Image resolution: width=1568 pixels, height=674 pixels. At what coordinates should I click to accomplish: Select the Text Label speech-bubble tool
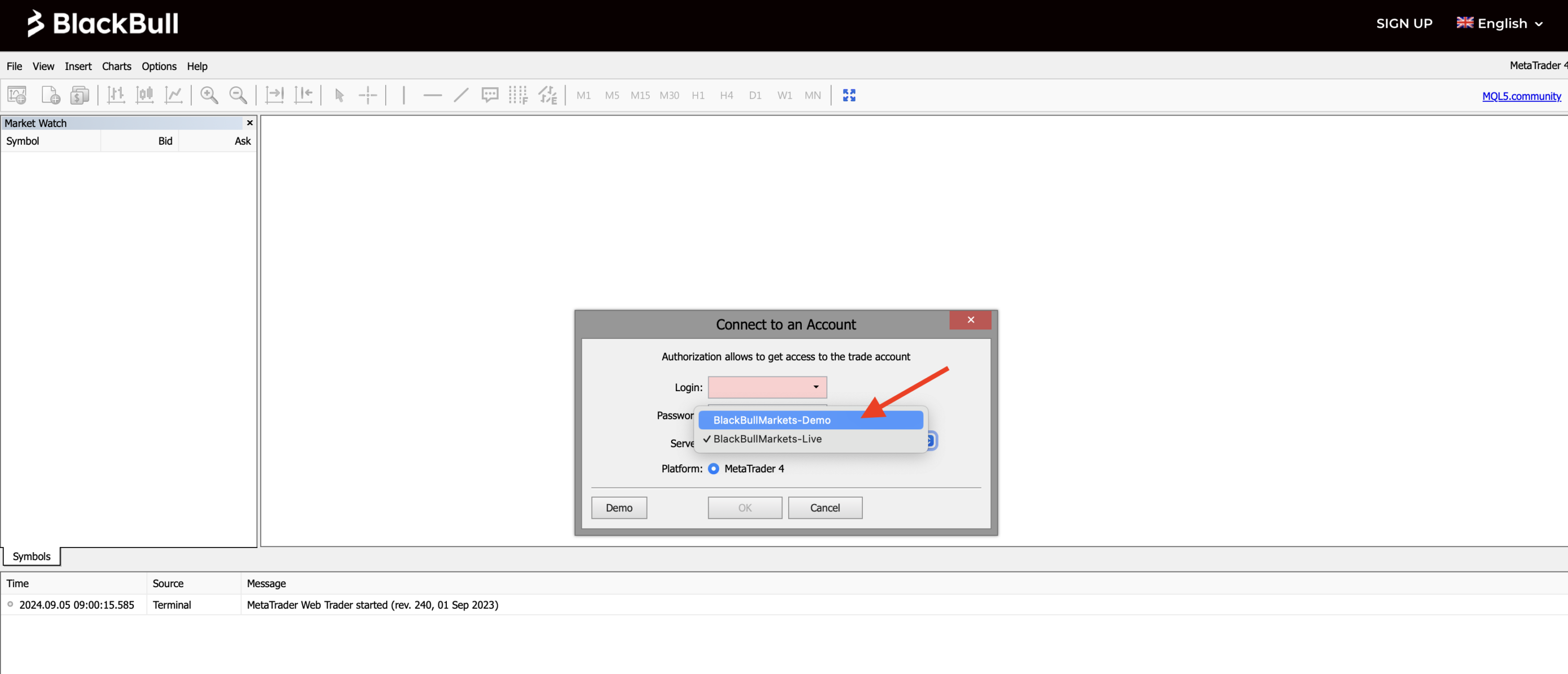pos(490,95)
